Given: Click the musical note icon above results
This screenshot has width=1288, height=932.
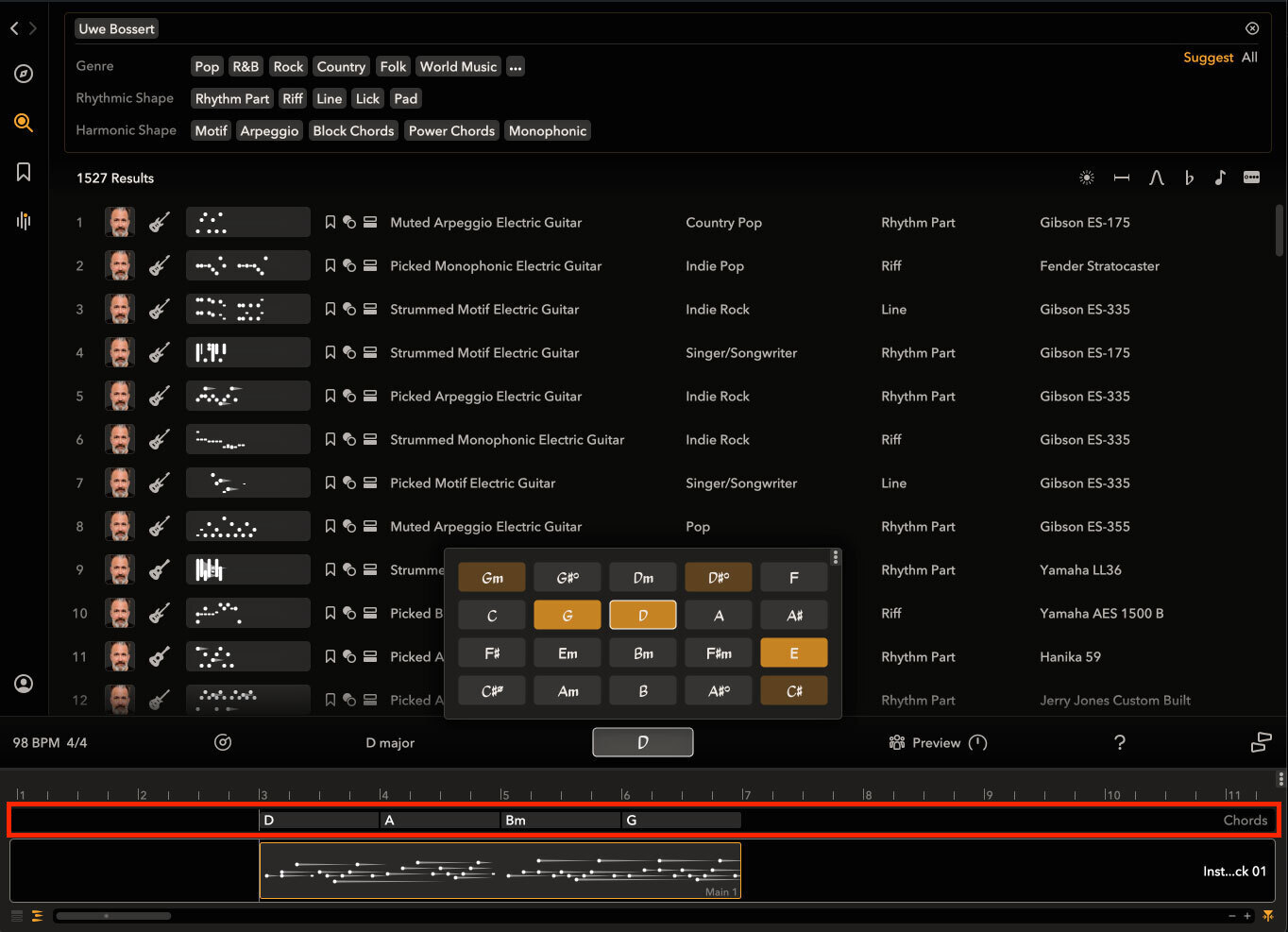Looking at the screenshot, I should click(x=1220, y=178).
